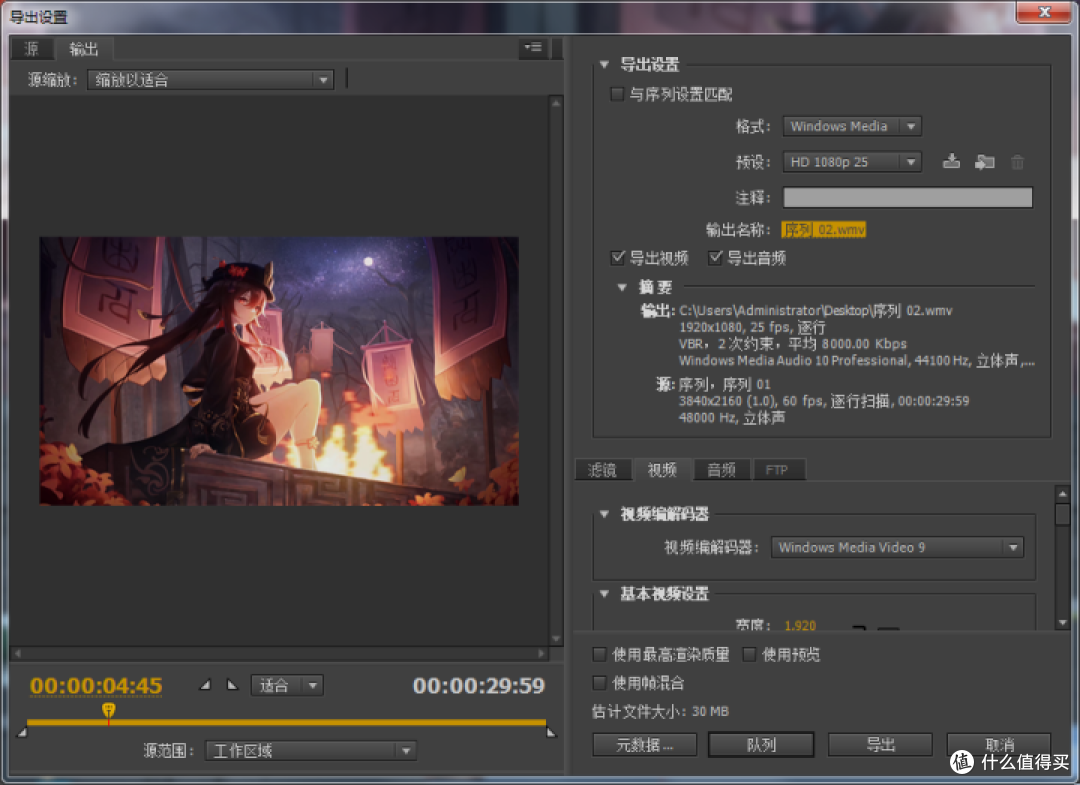Collapse the export settings section

pos(604,64)
